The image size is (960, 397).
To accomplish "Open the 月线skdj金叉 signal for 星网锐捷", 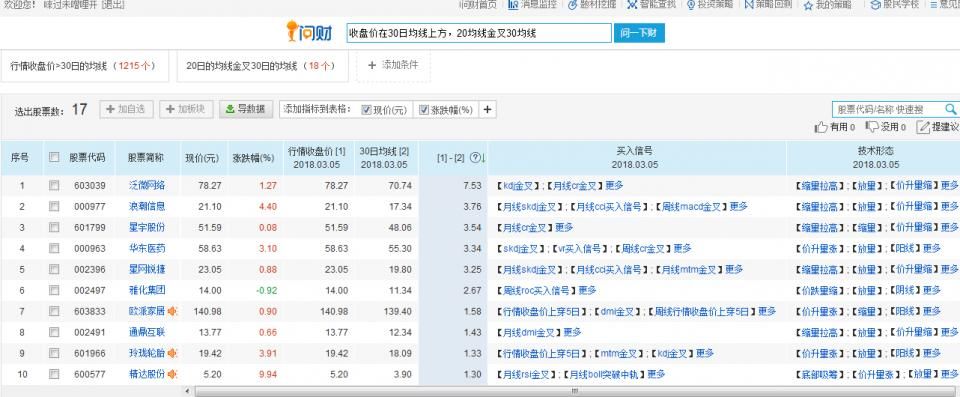I will 530,270.
